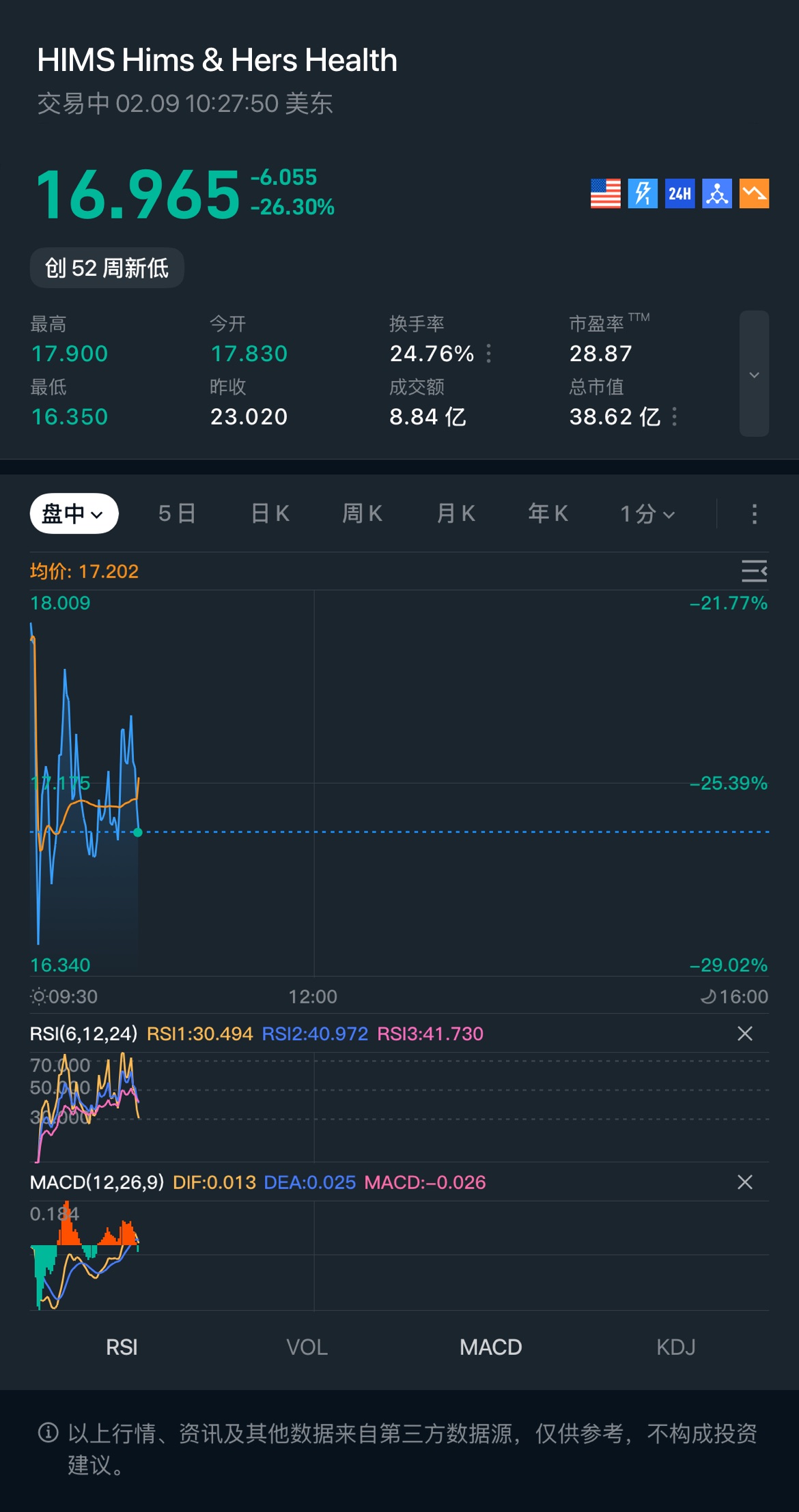Tap the blue network structure icon
The height and width of the screenshot is (1512, 799).
tap(717, 194)
